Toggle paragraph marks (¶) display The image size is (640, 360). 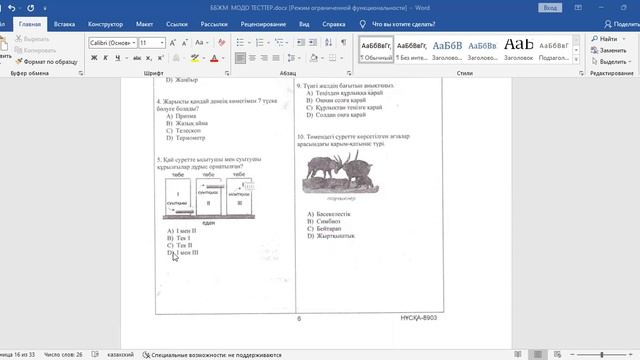click(x=344, y=42)
